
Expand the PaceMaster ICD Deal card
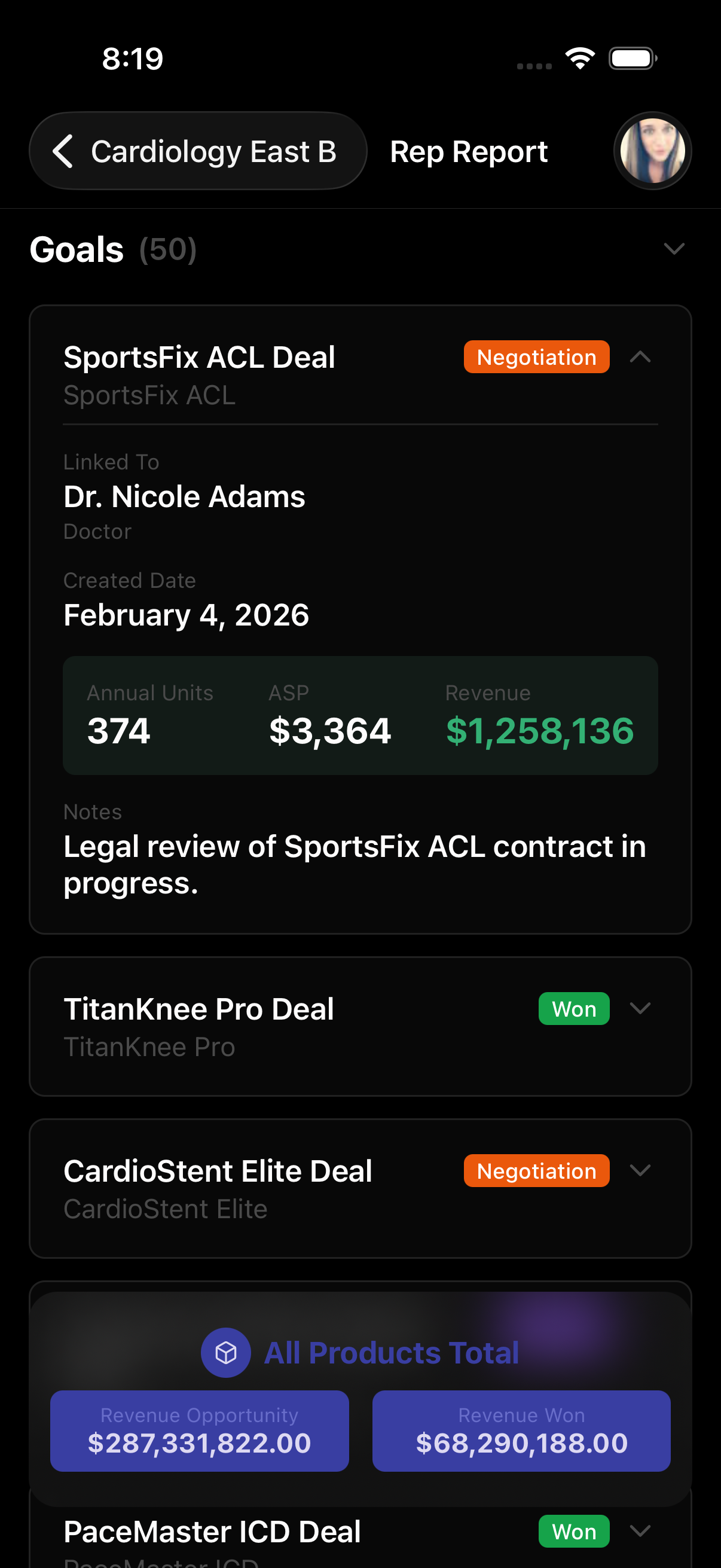[640, 1531]
